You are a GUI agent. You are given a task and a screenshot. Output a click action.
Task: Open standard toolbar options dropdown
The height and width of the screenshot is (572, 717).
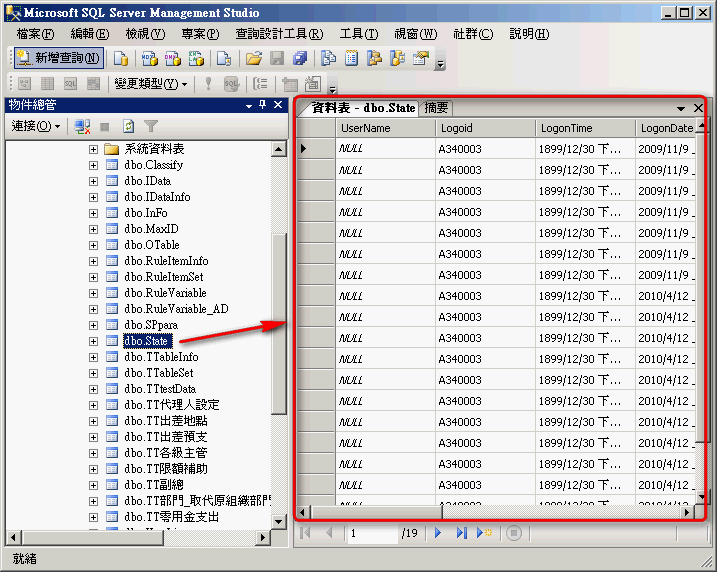(x=440, y=63)
